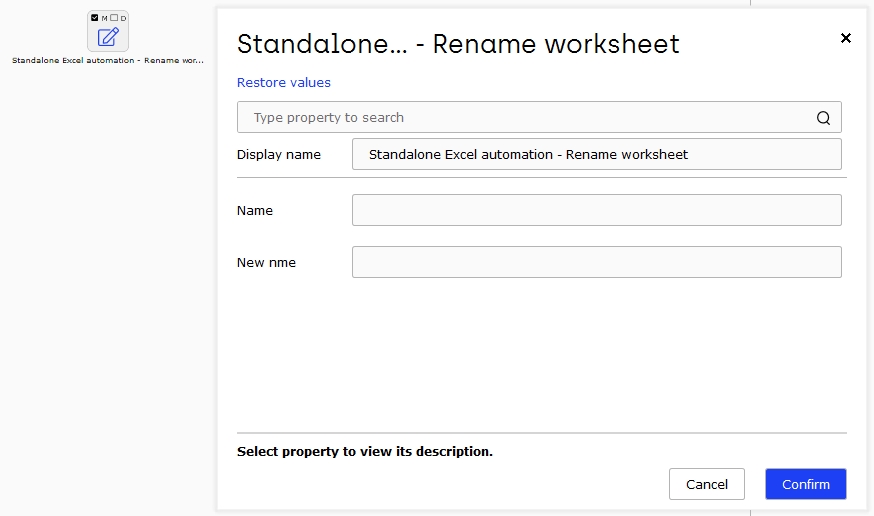Confirm the rename worksheet settings
Viewport: 874px width, 516px height.
(x=806, y=484)
